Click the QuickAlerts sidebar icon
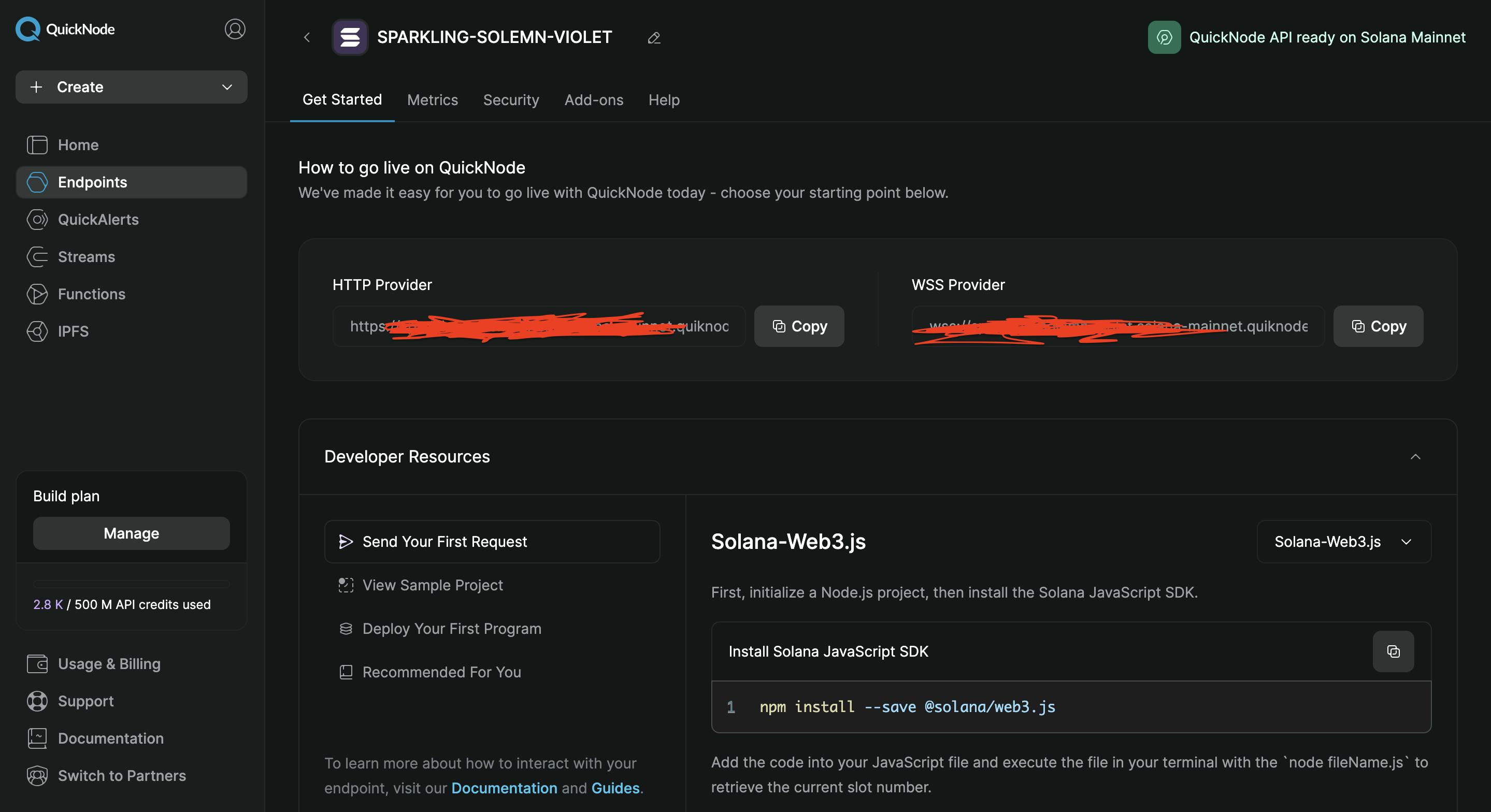The height and width of the screenshot is (812, 1491). [x=37, y=220]
